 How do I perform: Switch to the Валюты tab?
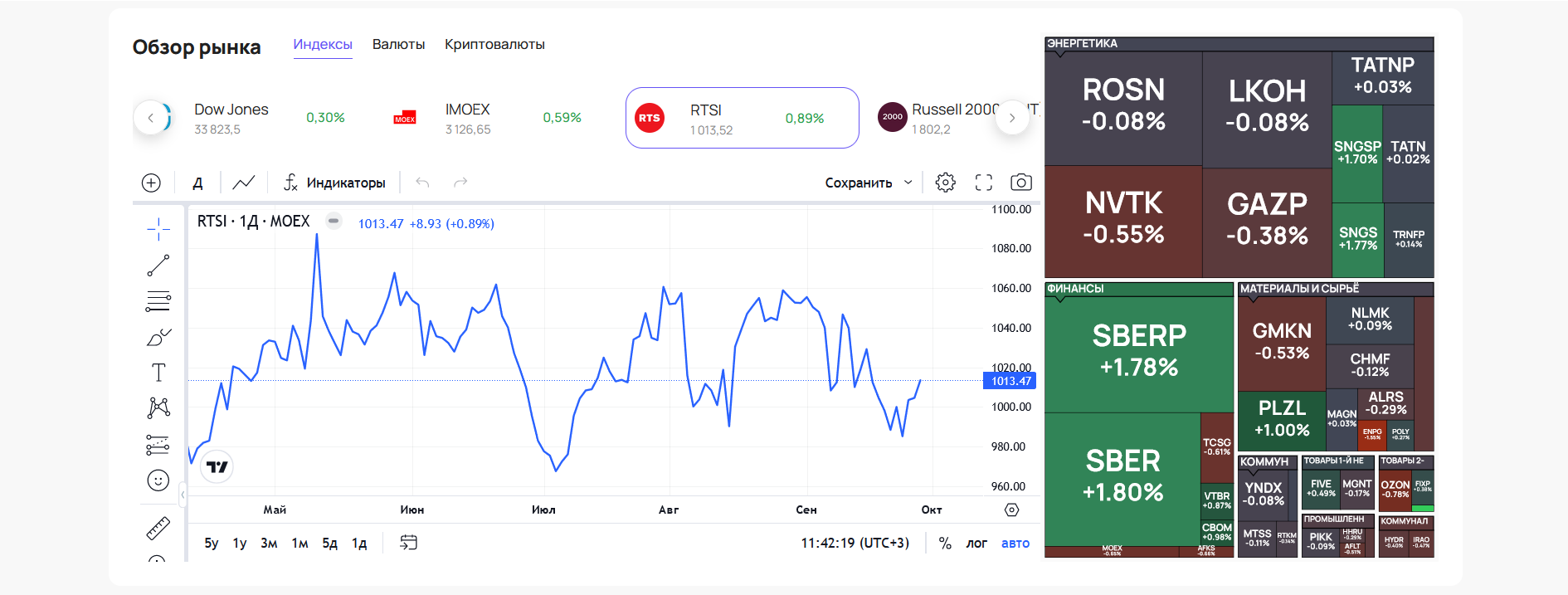pyautogui.click(x=398, y=45)
